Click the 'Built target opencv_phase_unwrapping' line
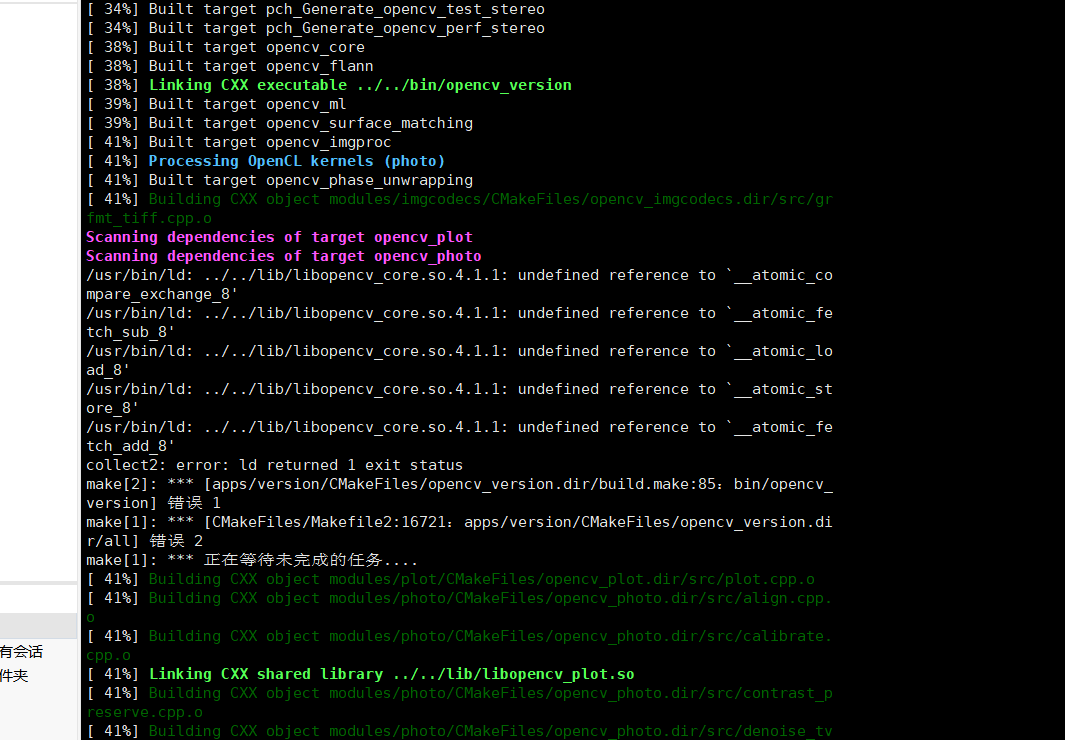This screenshot has height=740, width=1065. (279, 181)
